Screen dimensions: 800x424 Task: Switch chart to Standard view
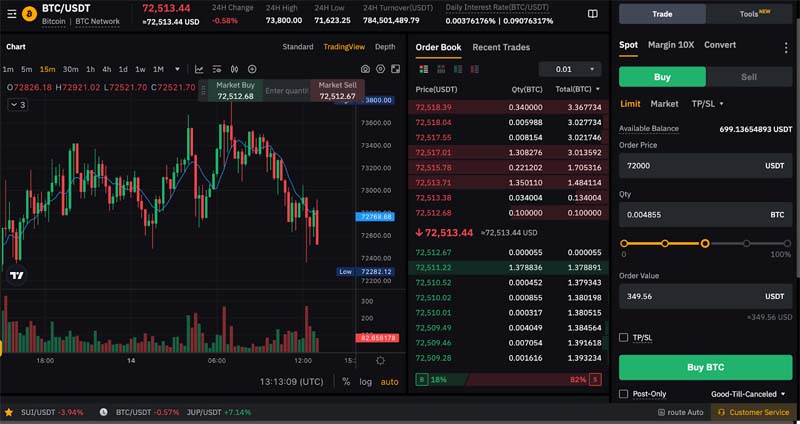(x=298, y=46)
